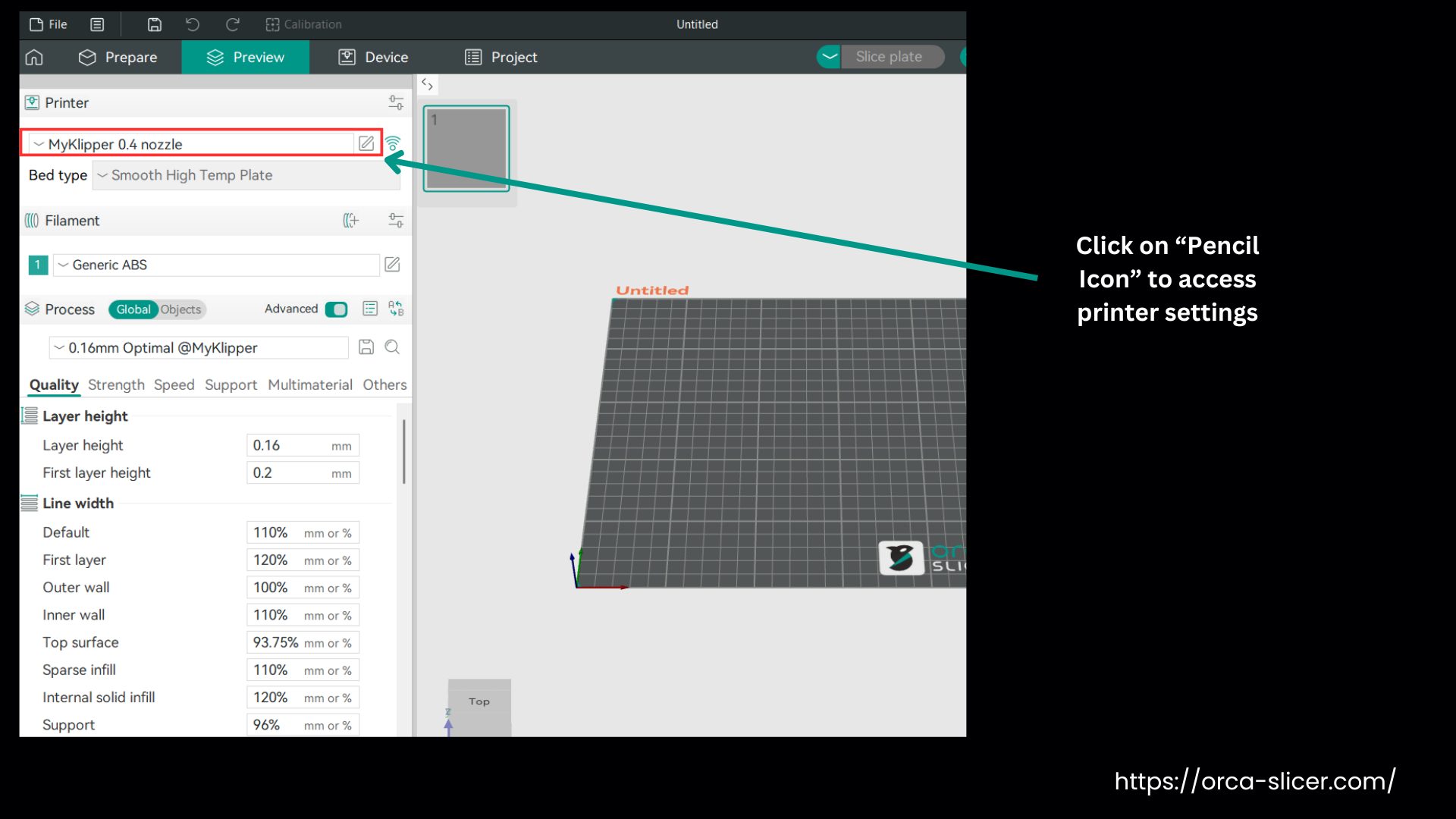Open the 0.16mm Optimal process preset dropdown
This screenshot has height=819, width=1456.
pos(199,348)
